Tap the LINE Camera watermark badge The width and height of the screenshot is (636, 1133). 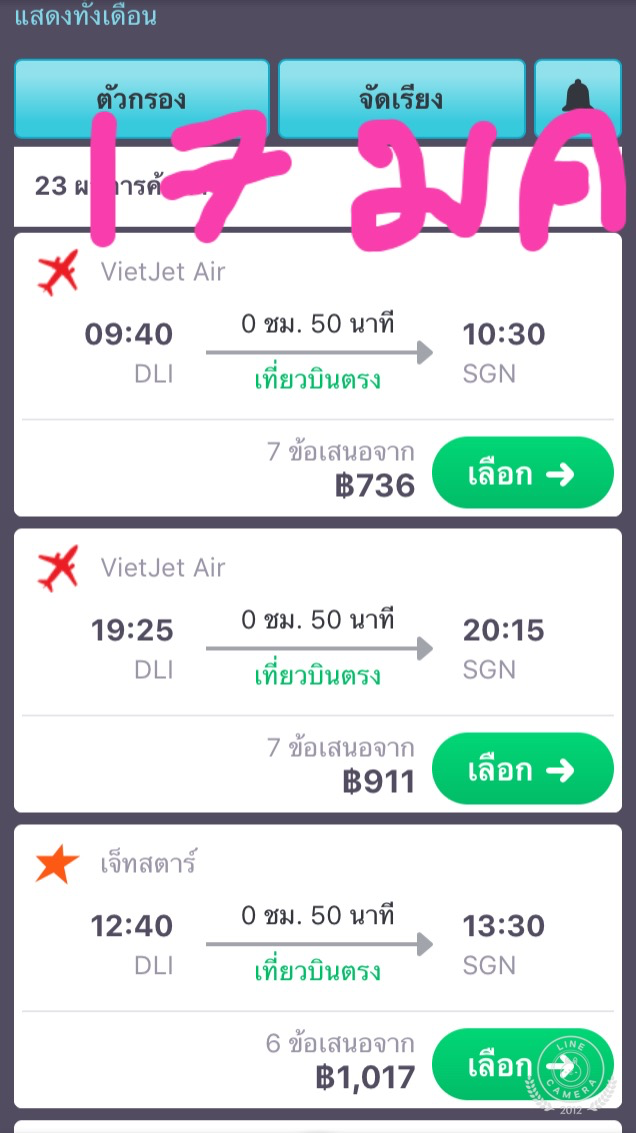tap(570, 1070)
